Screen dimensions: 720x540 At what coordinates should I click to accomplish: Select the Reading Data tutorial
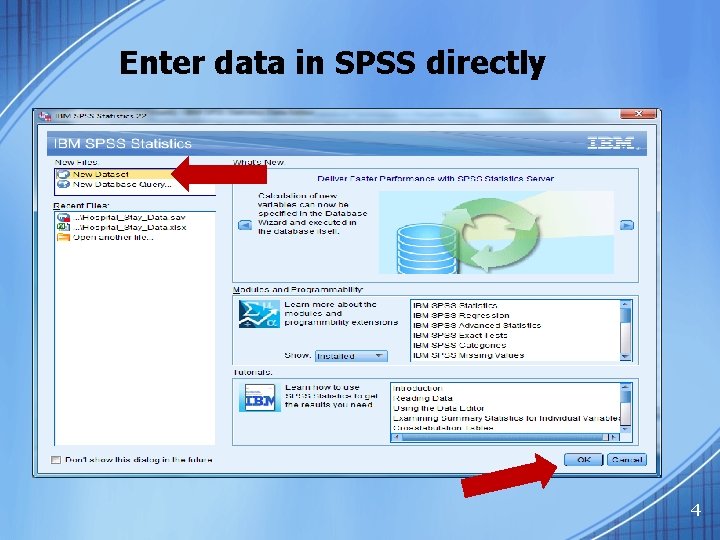pyautogui.click(x=422, y=399)
